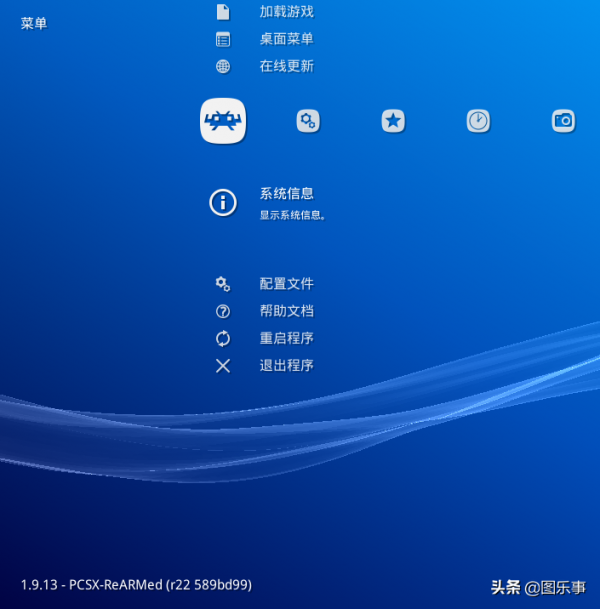This screenshot has width=600, height=609.
Task: Open the History clock tab icon
Action: coord(478,121)
